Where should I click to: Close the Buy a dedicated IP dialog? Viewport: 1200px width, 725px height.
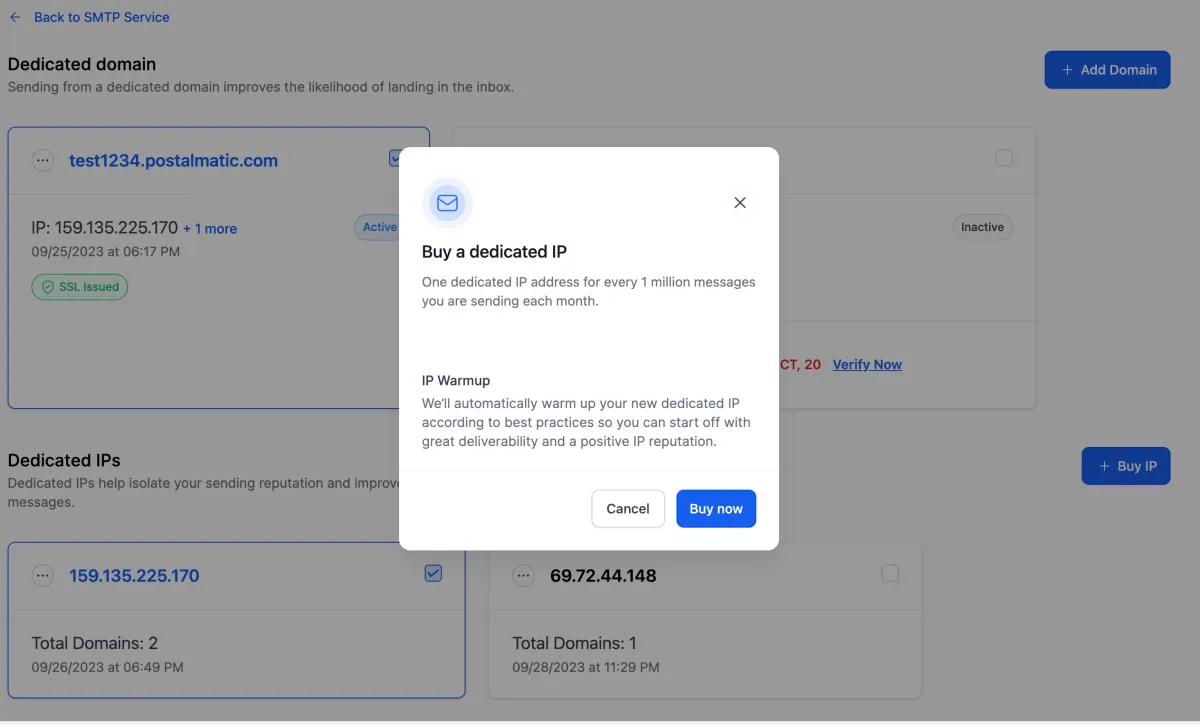[x=740, y=202]
